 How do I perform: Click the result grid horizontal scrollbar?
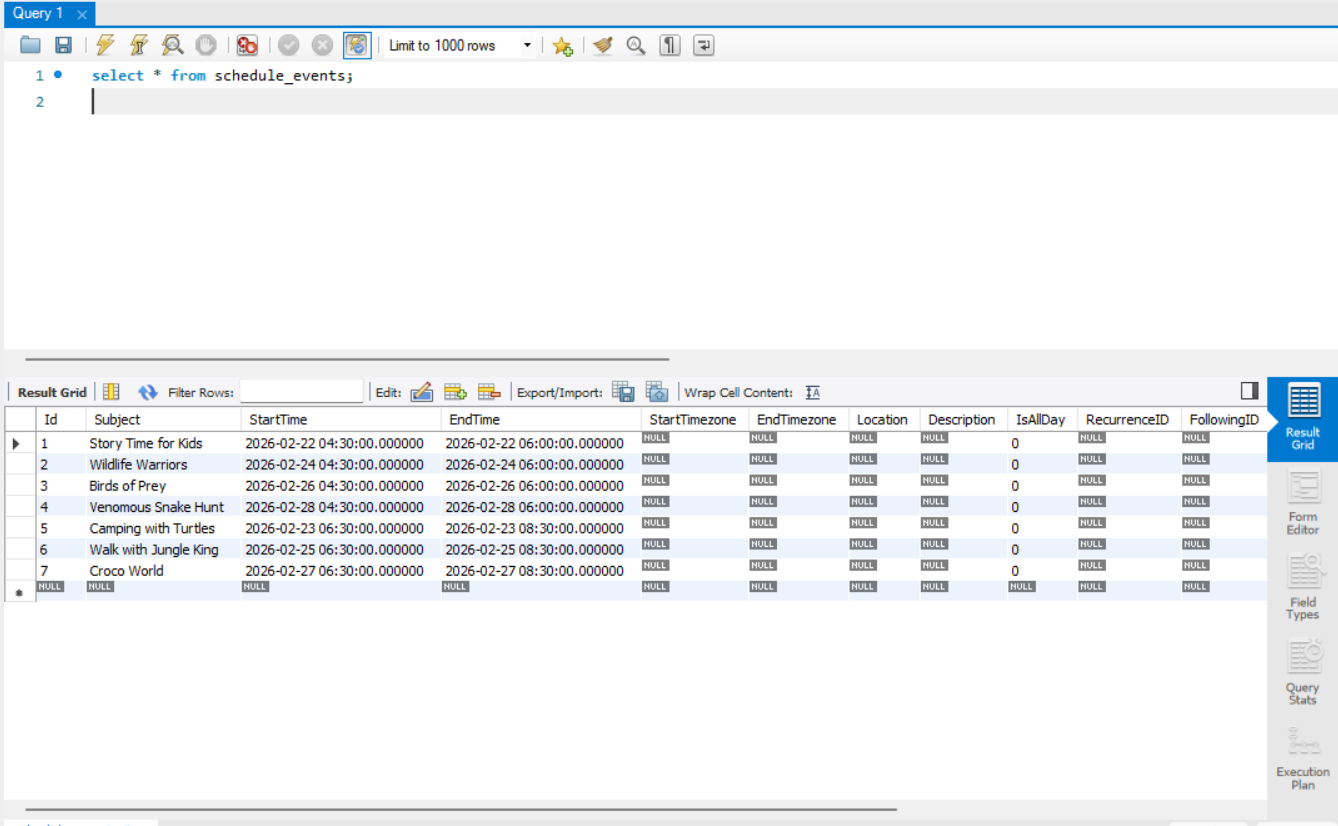(461, 809)
